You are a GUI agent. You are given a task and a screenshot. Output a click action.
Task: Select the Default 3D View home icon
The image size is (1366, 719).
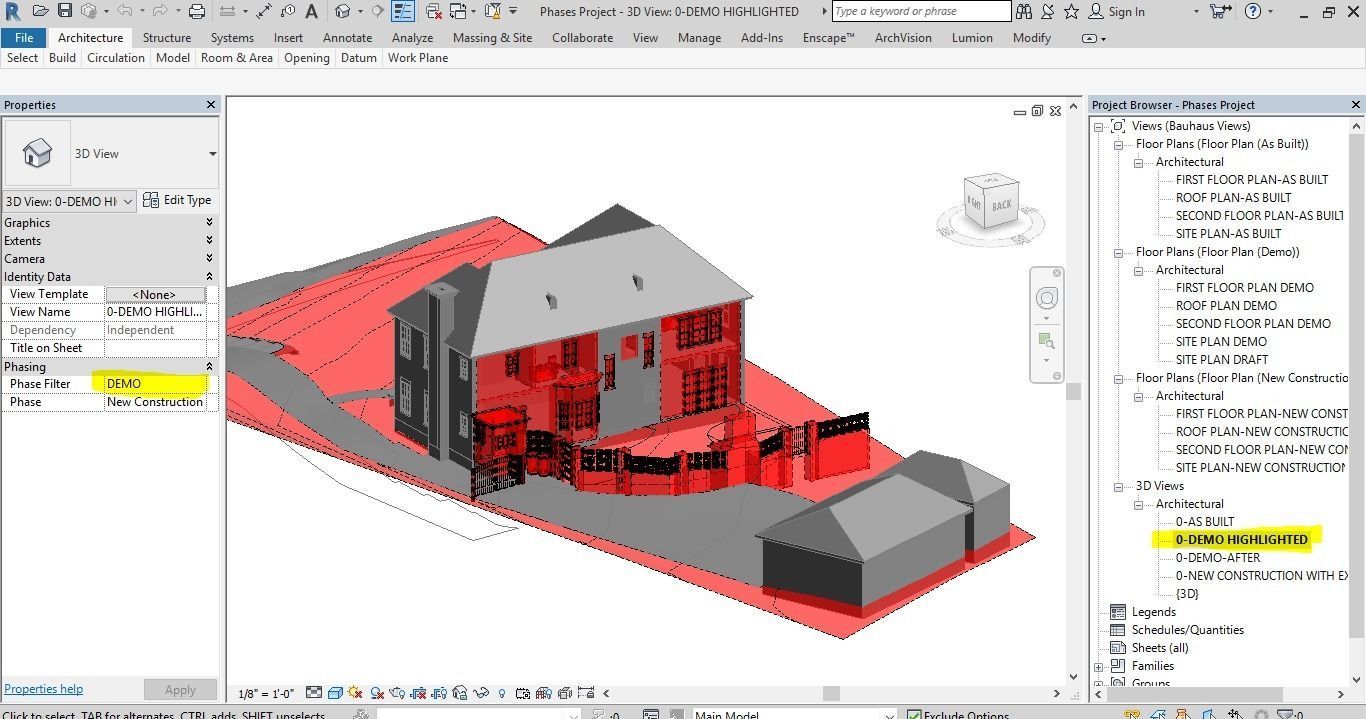[x=341, y=11]
